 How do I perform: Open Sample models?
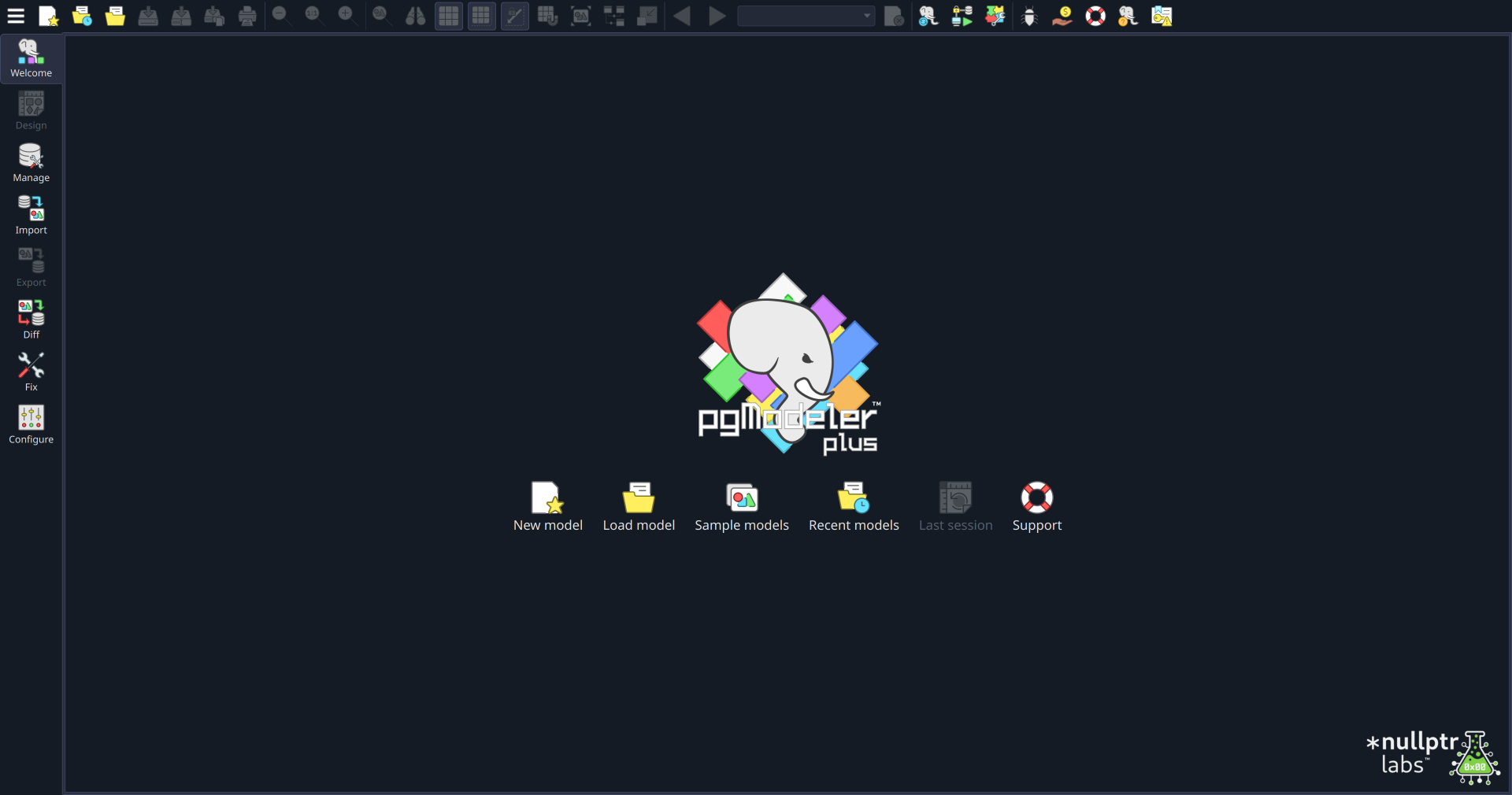click(x=741, y=506)
